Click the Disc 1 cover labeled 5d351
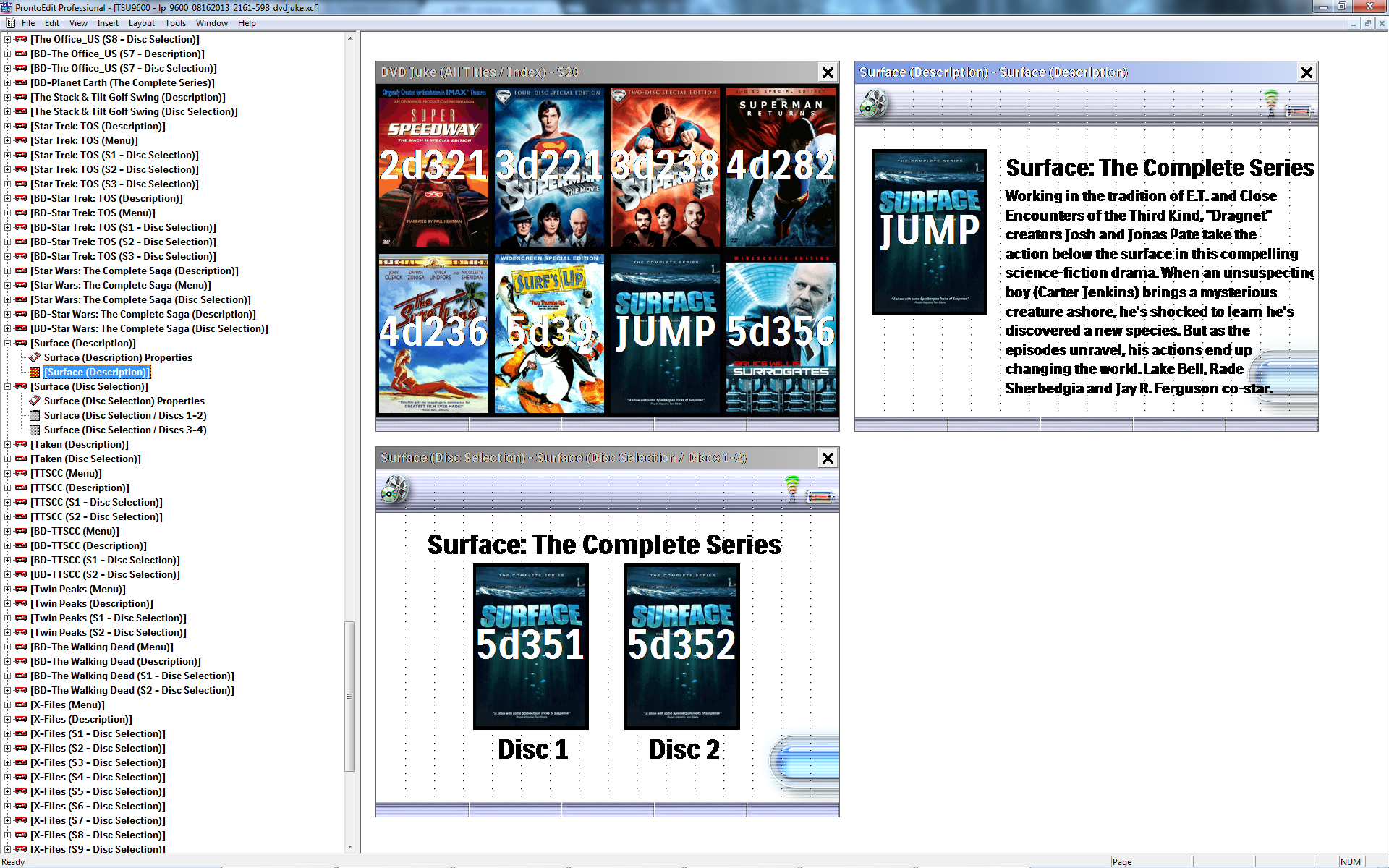 click(x=530, y=647)
